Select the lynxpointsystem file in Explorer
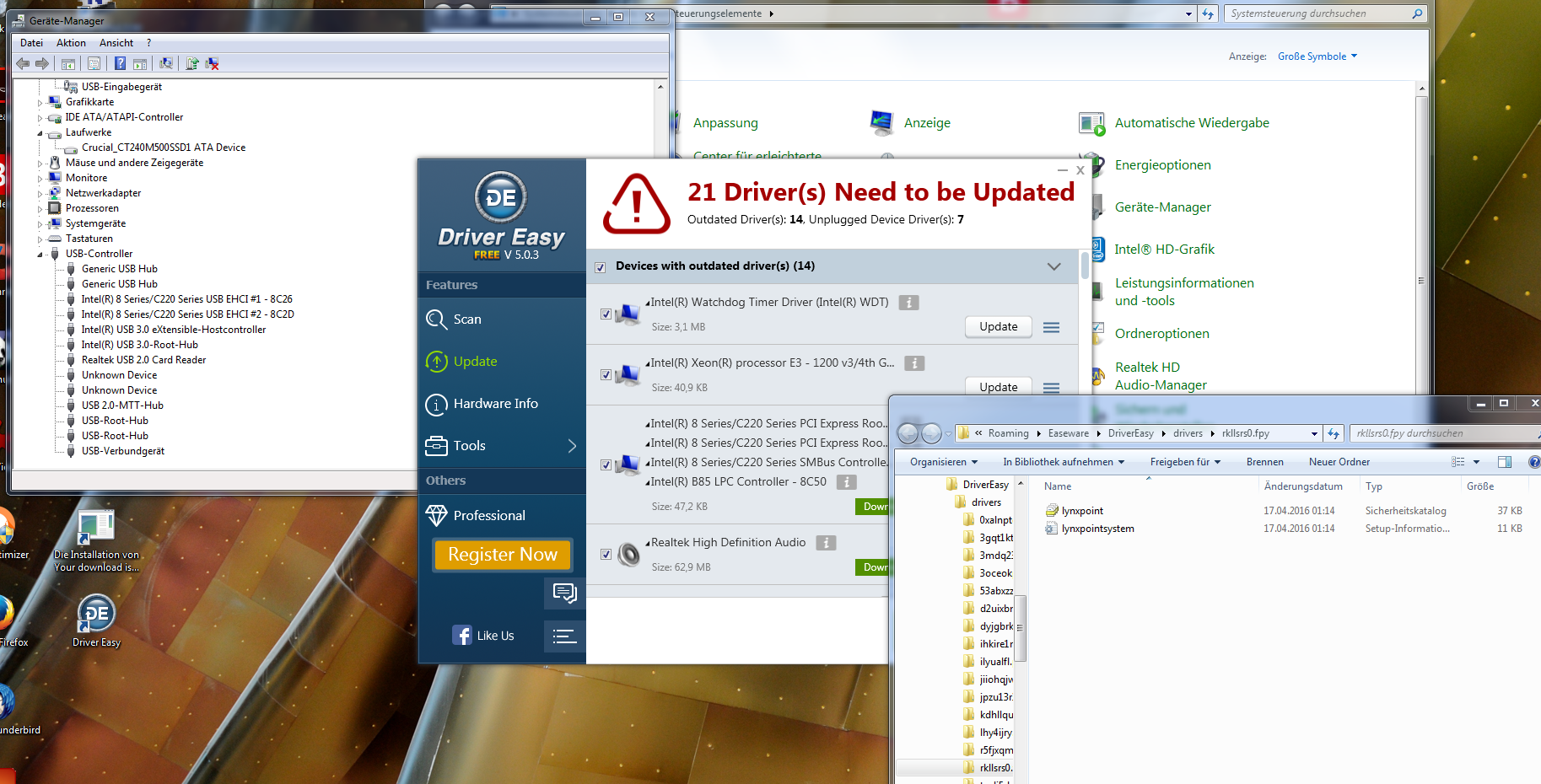Viewport: 1541px width, 784px height. tap(1097, 529)
